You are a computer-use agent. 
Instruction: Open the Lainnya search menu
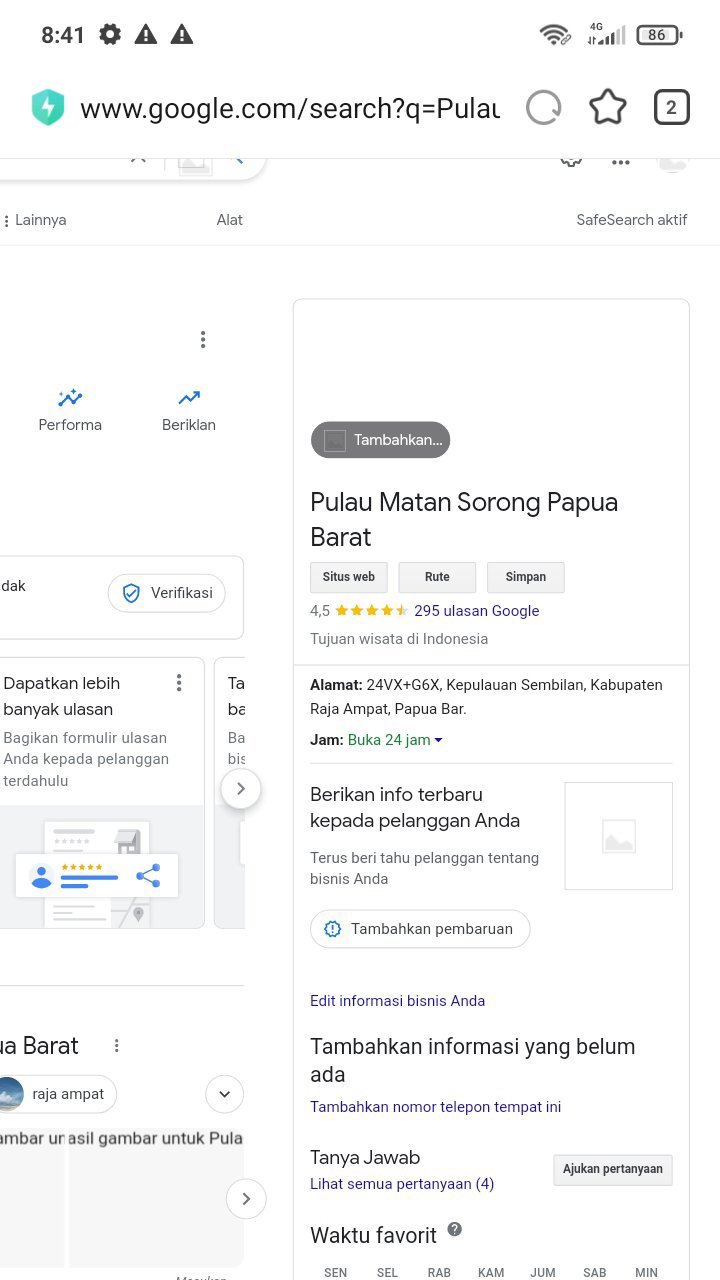click(35, 220)
